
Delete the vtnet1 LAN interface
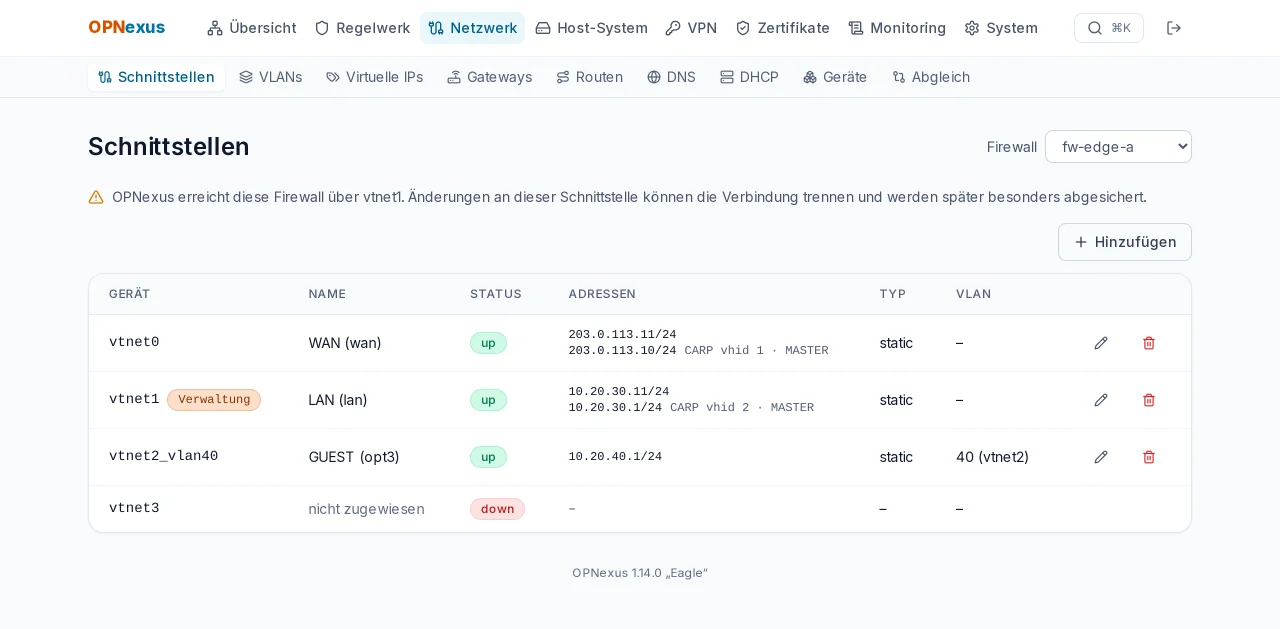click(x=1149, y=400)
